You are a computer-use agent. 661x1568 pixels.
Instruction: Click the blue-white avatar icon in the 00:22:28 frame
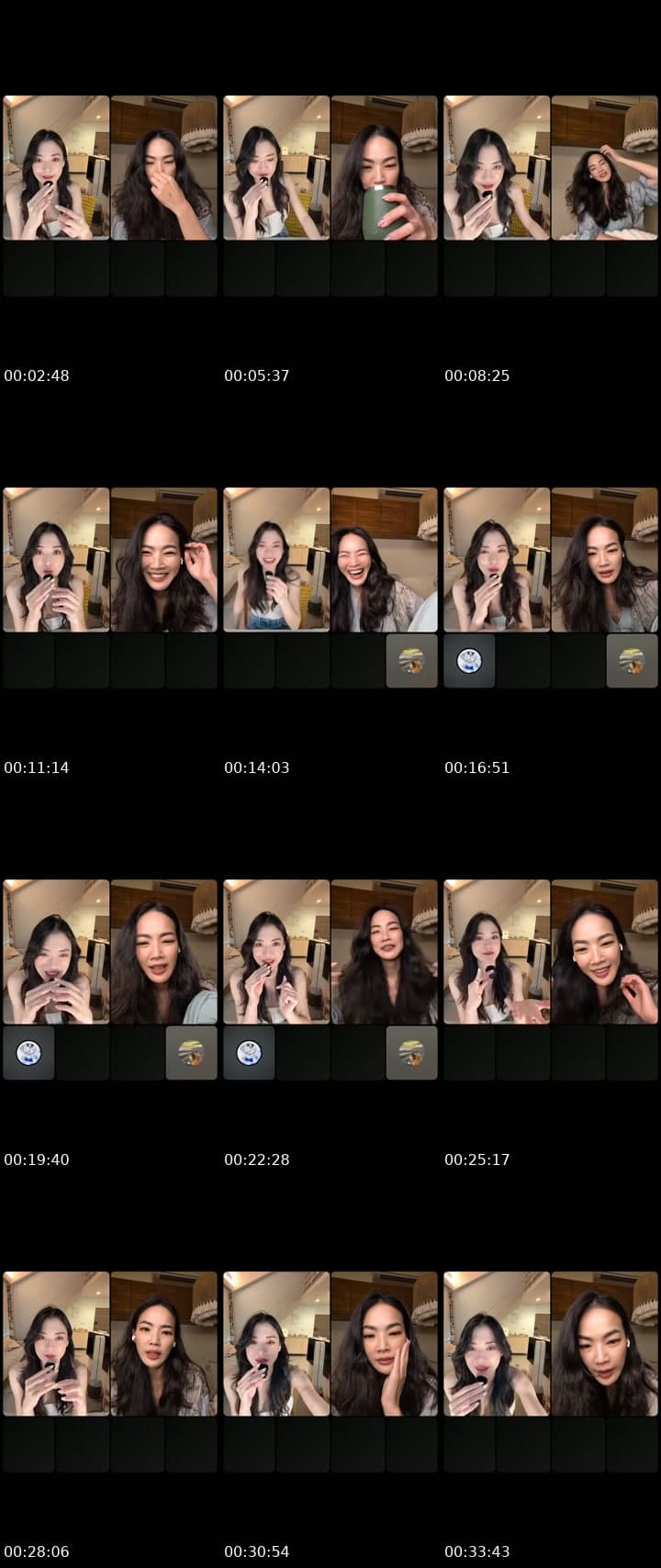coord(249,1053)
